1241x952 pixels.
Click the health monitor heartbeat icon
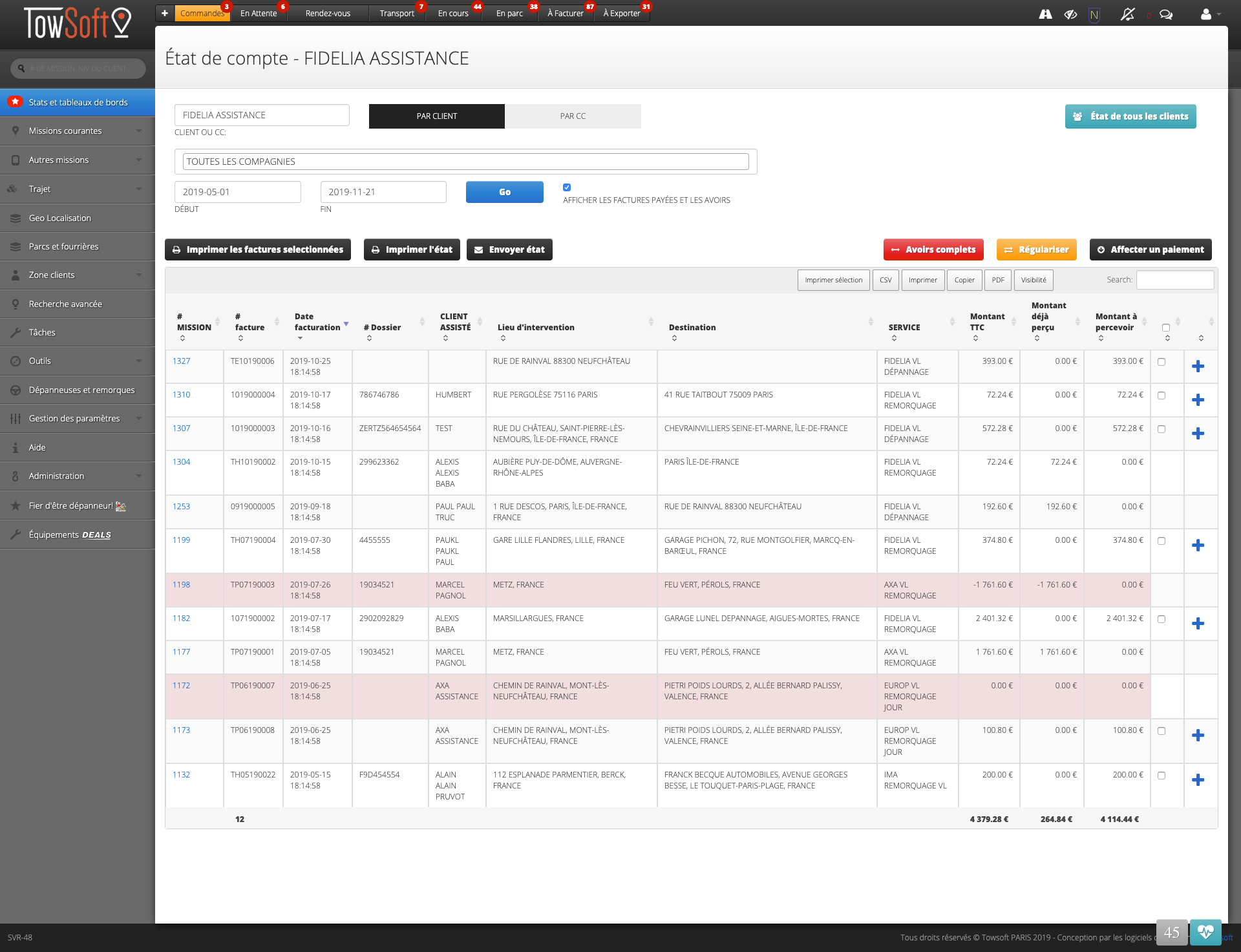click(x=1205, y=932)
